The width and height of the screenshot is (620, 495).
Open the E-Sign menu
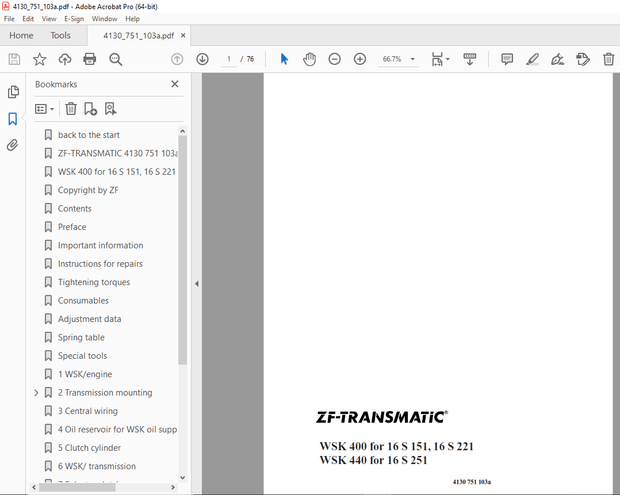coord(74,19)
